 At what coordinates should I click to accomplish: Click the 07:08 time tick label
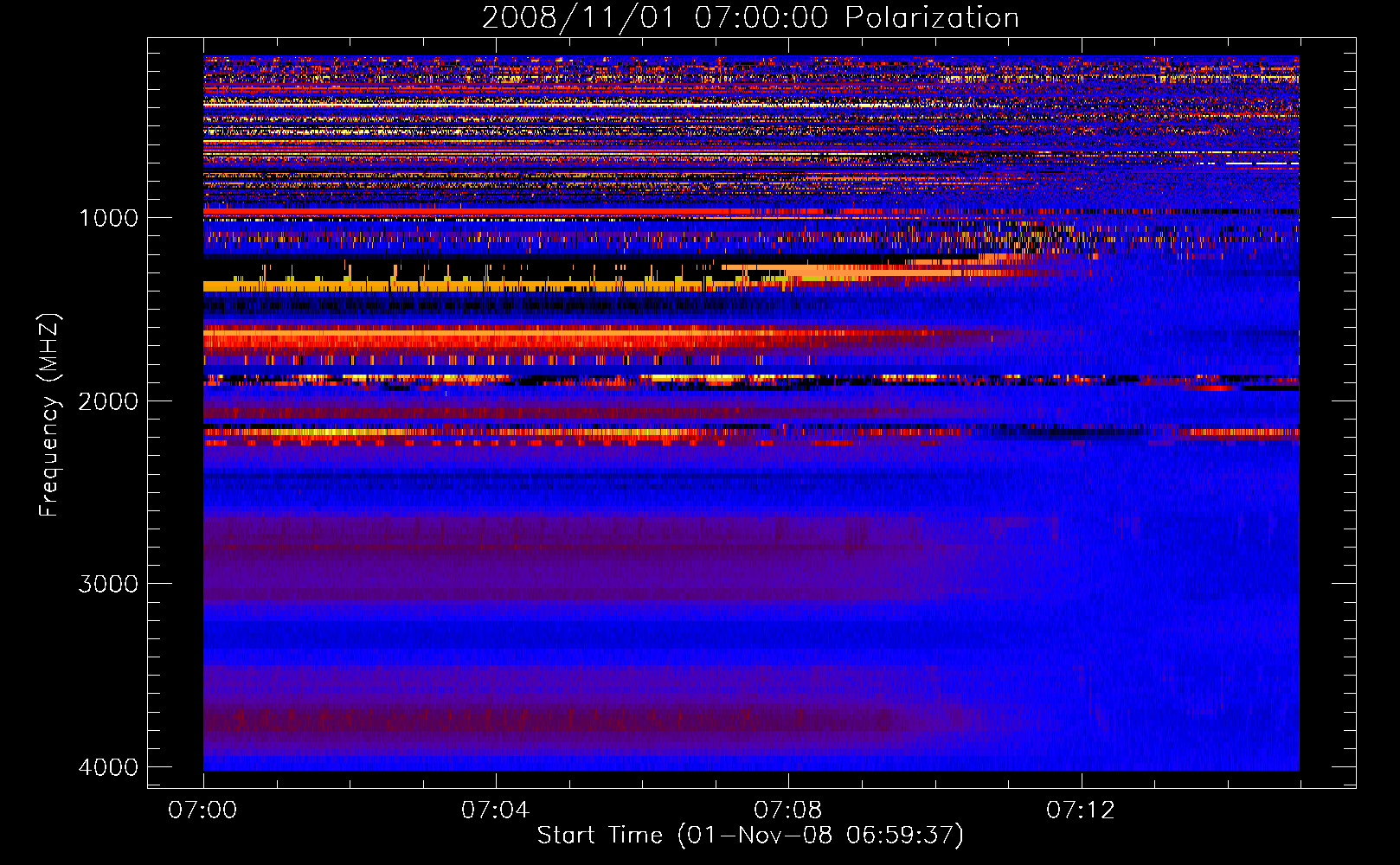(787, 810)
